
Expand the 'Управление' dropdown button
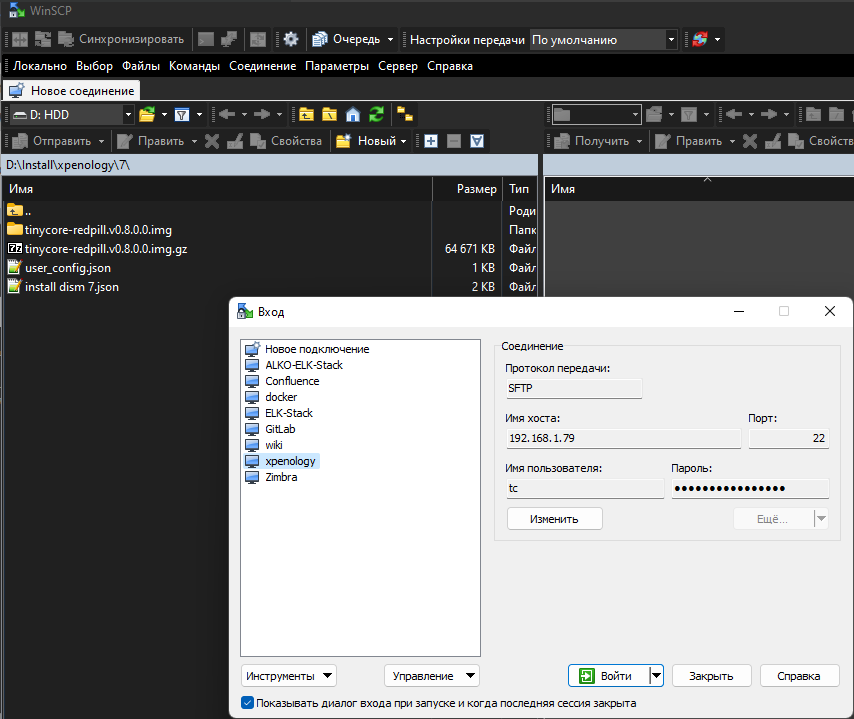tap(431, 676)
